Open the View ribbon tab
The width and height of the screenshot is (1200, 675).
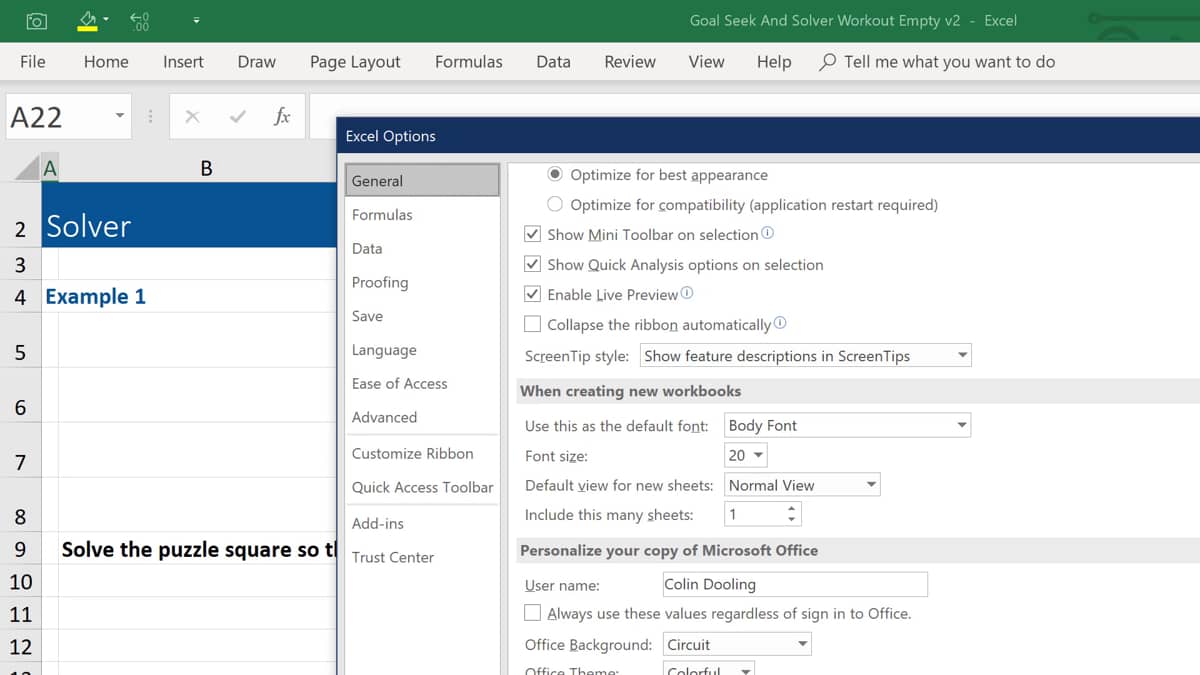[x=706, y=62]
